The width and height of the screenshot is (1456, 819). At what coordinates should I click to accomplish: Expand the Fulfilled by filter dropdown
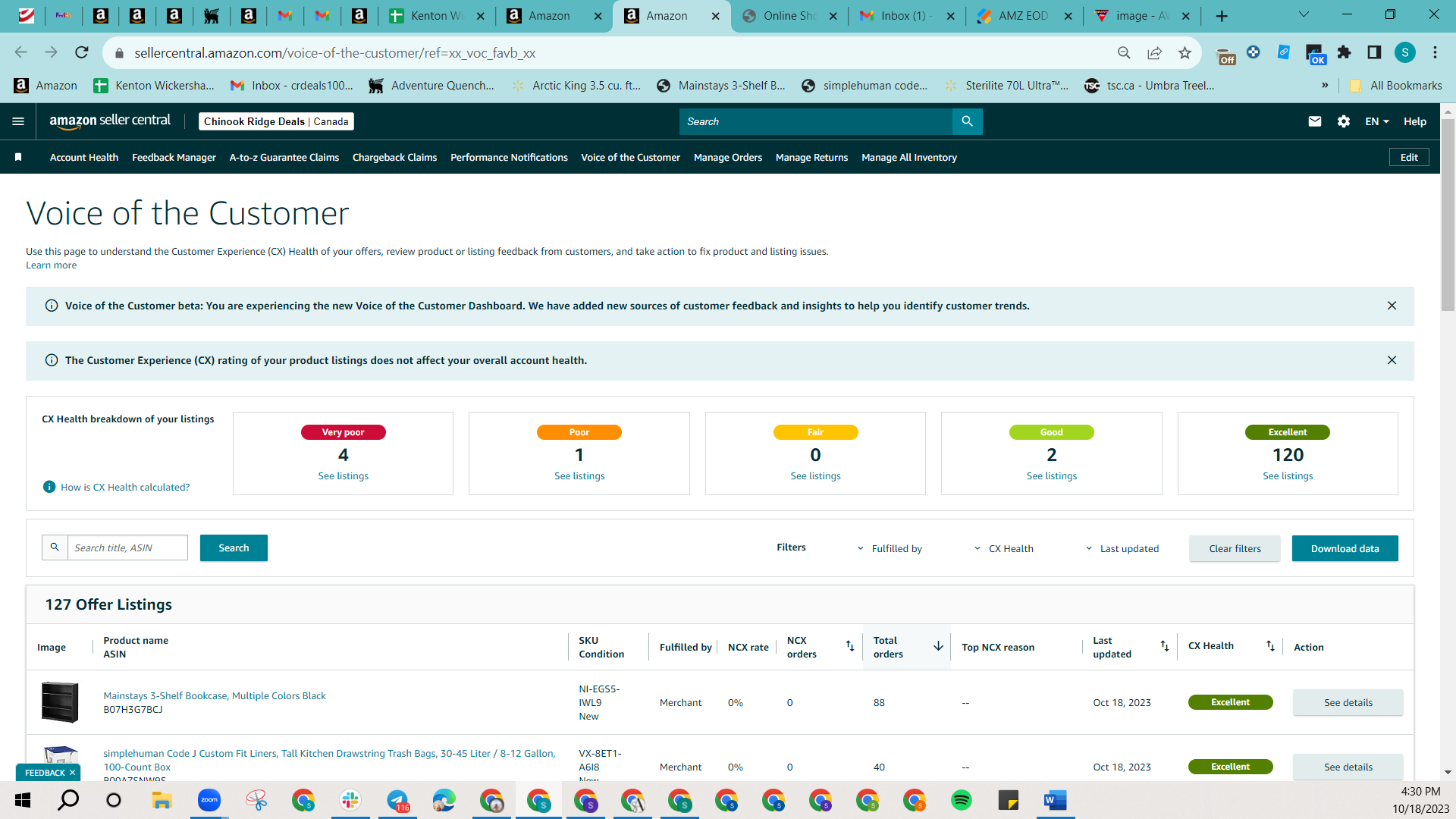click(890, 548)
